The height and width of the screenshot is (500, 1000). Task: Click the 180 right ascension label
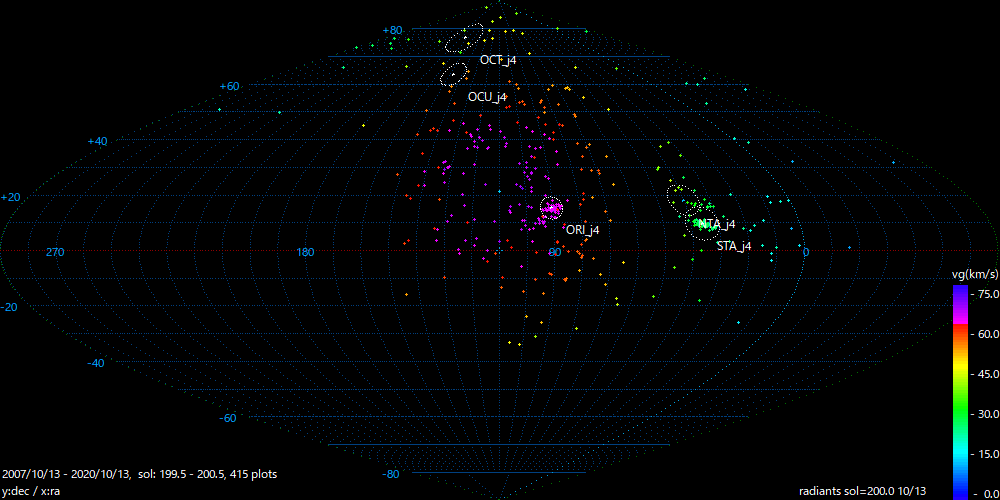(x=305, y=252)
